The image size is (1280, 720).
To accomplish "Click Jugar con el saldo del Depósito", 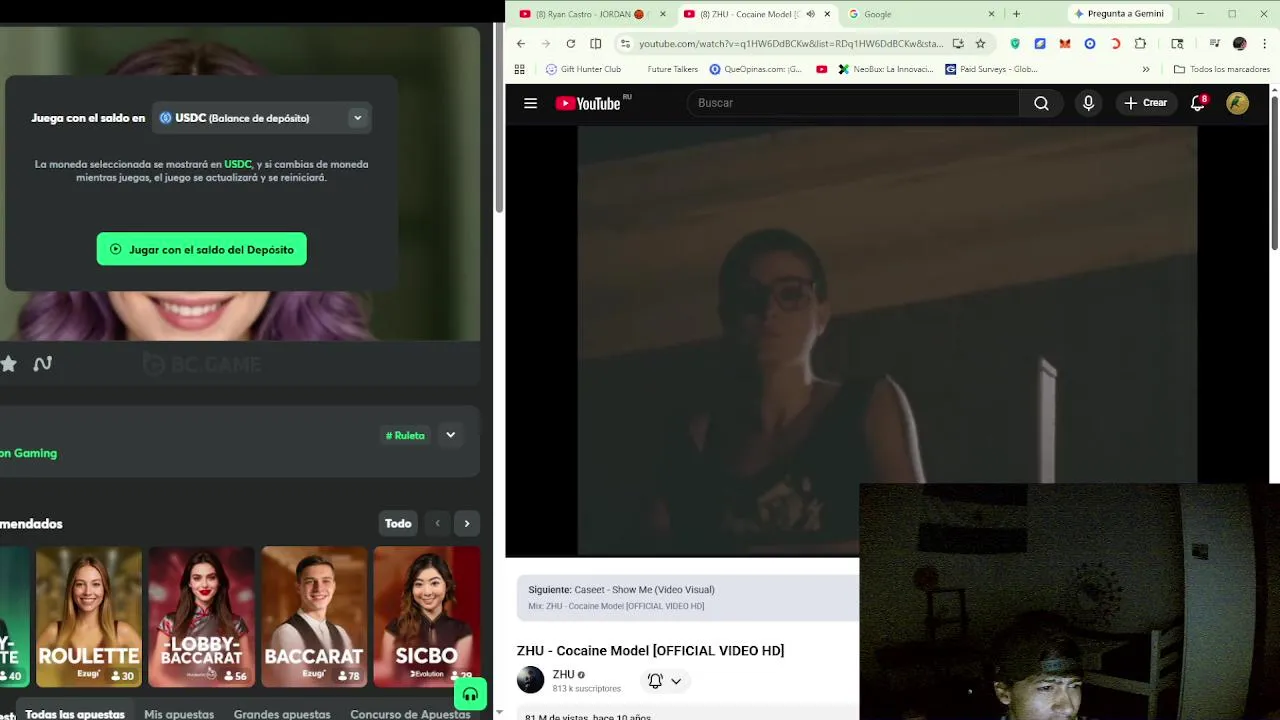I will click(202, 249).
